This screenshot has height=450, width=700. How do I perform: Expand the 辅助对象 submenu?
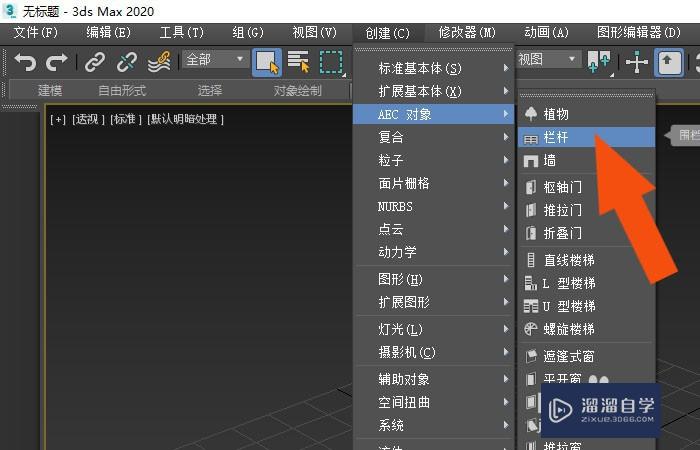point(433,379)
